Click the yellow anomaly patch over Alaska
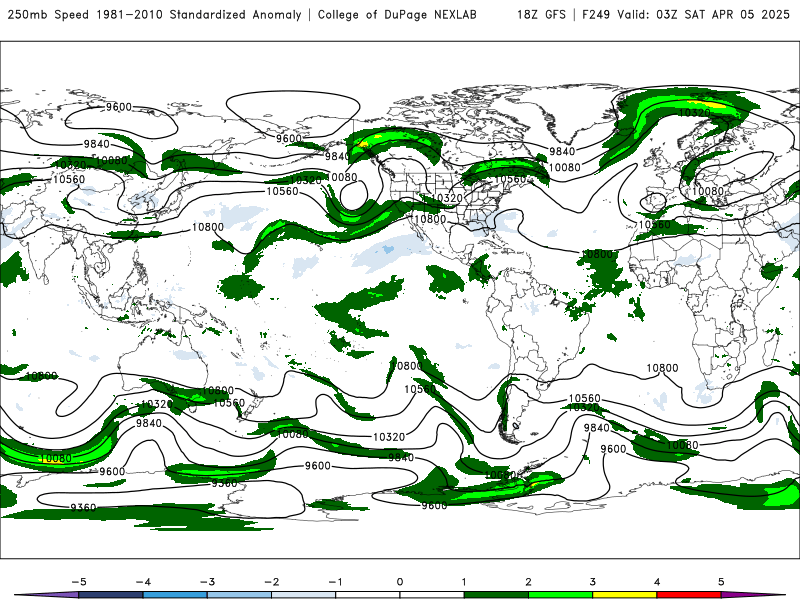The width and height of the screenshot is (800, 600). (363, 144)
